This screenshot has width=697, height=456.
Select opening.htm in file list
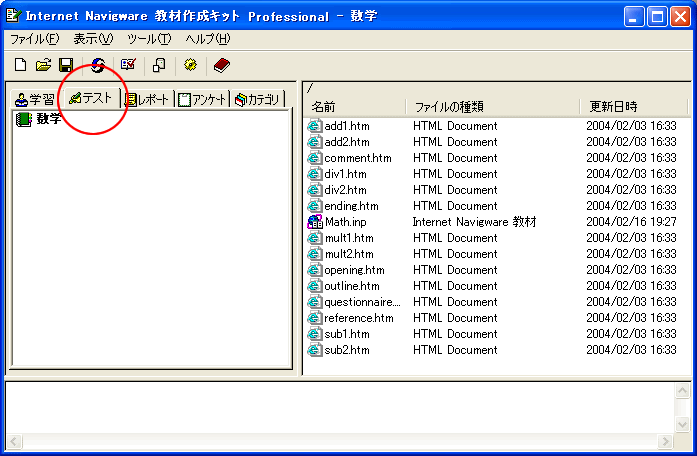(x=354, y=270)
